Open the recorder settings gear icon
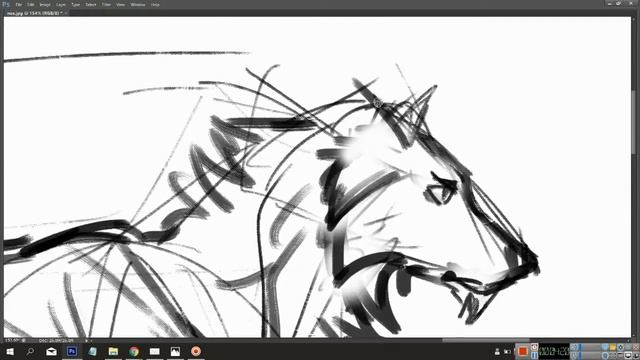The width and height of the screenshot is (640, 360). pyautogui.click(x=621, y=347)
